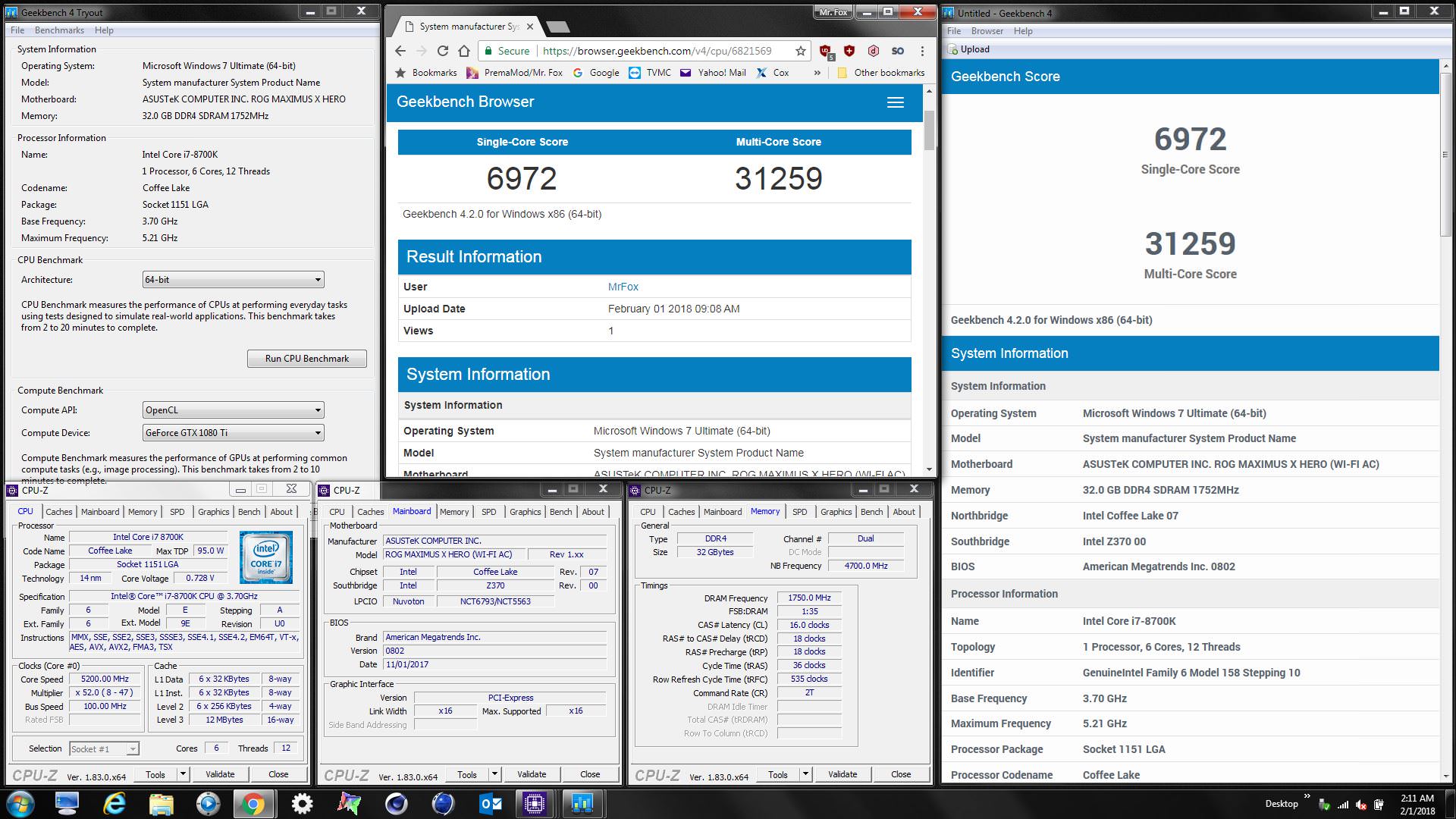1456x819 pixels.
Task: Switch to Bench tab in CPU-Z Memory window
Action: pos(871,512)
